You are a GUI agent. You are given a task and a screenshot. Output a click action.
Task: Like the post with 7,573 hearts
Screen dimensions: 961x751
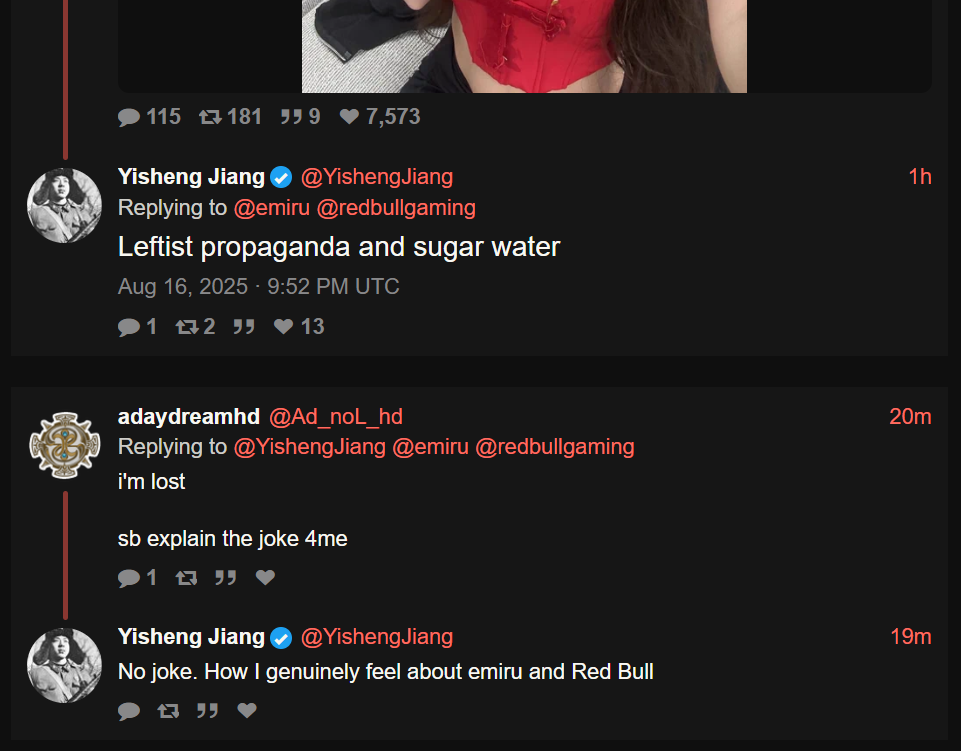coord(380,116)
